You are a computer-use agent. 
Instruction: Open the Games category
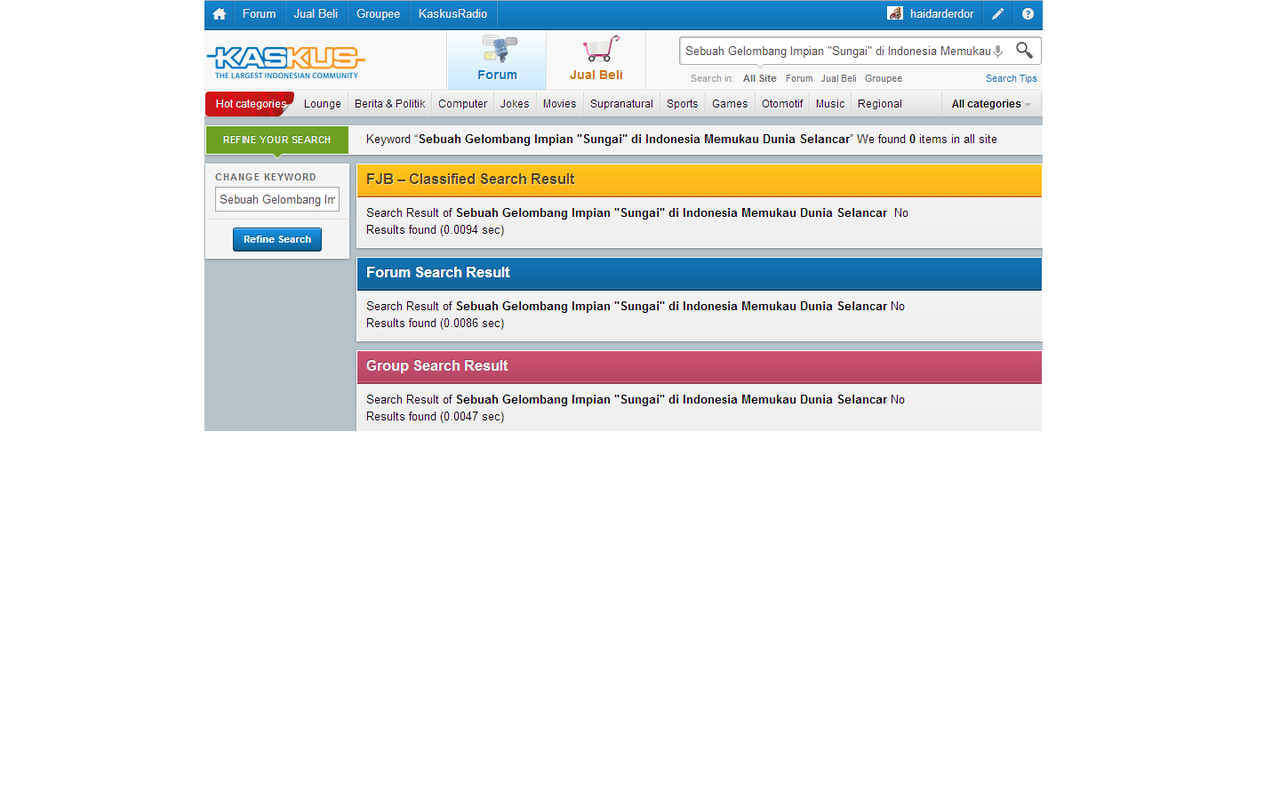(x=730, y=104)
